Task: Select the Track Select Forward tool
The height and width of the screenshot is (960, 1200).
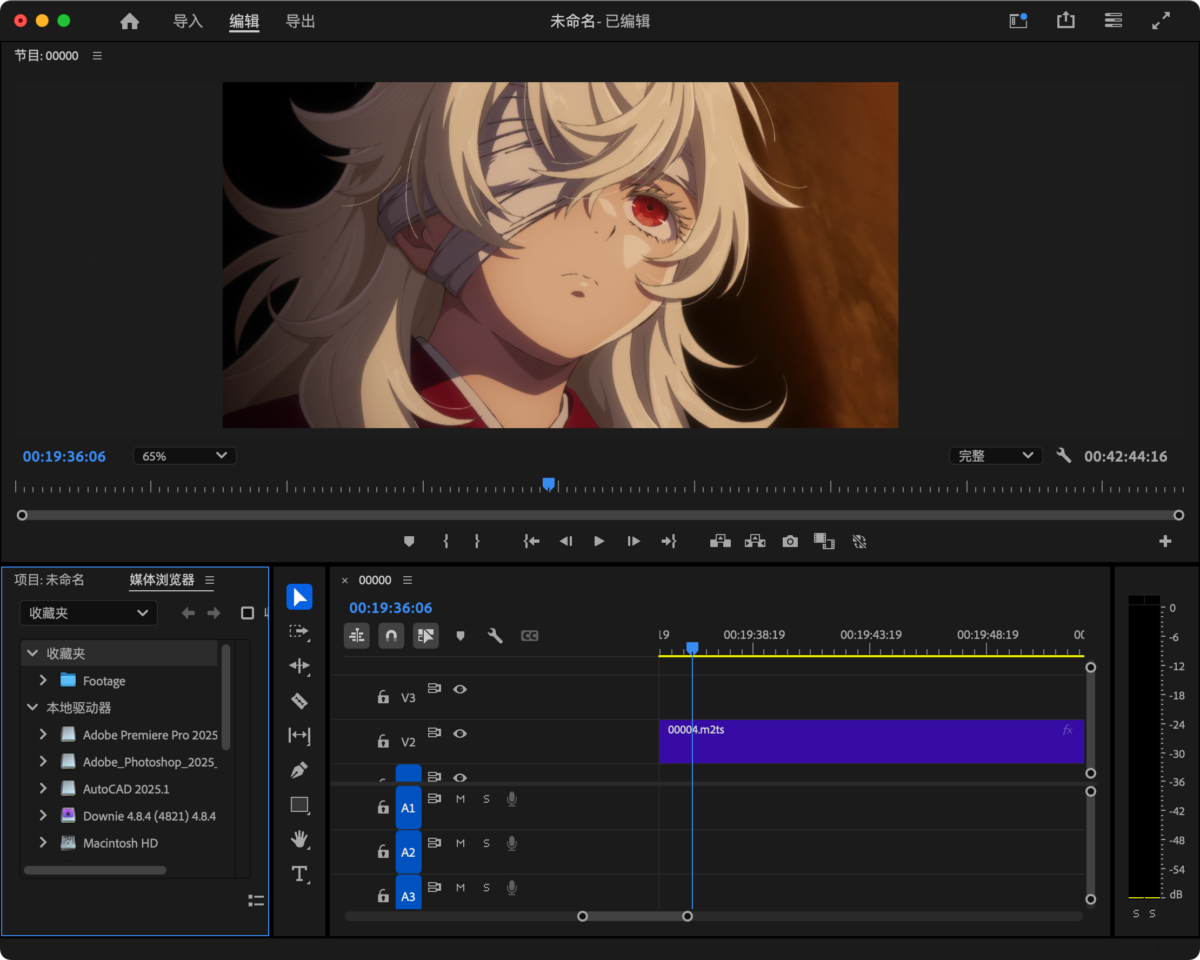Action: point(299,632)
